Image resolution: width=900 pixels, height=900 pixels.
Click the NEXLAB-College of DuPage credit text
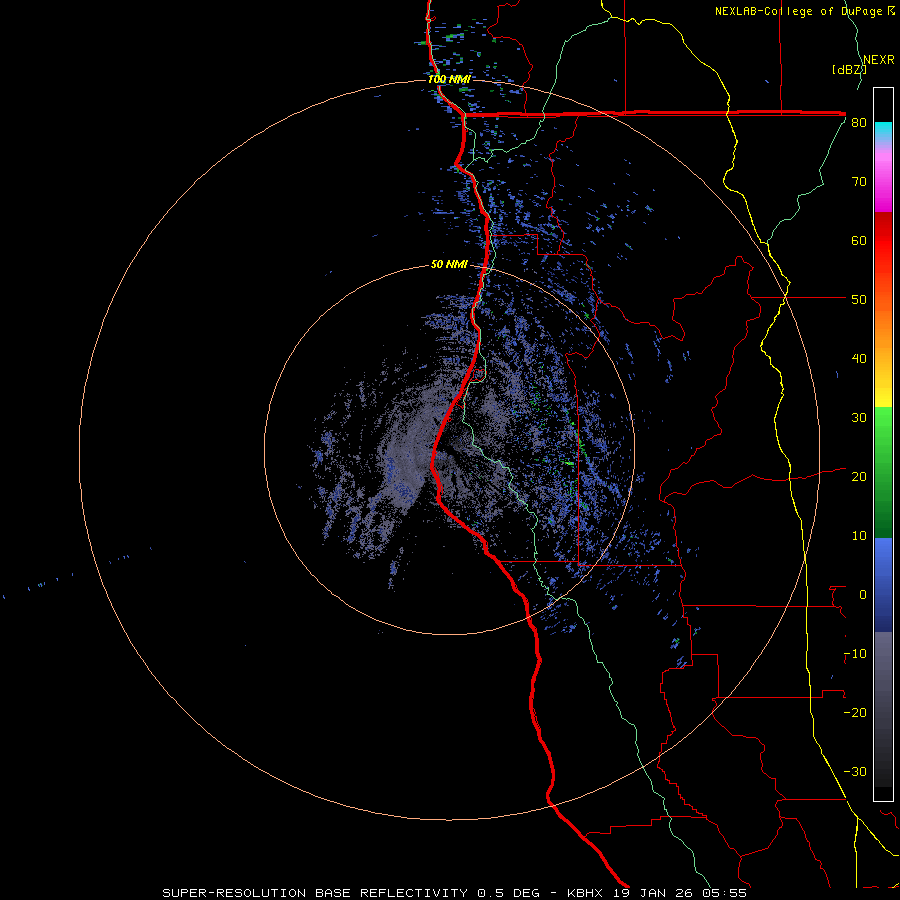800,11
